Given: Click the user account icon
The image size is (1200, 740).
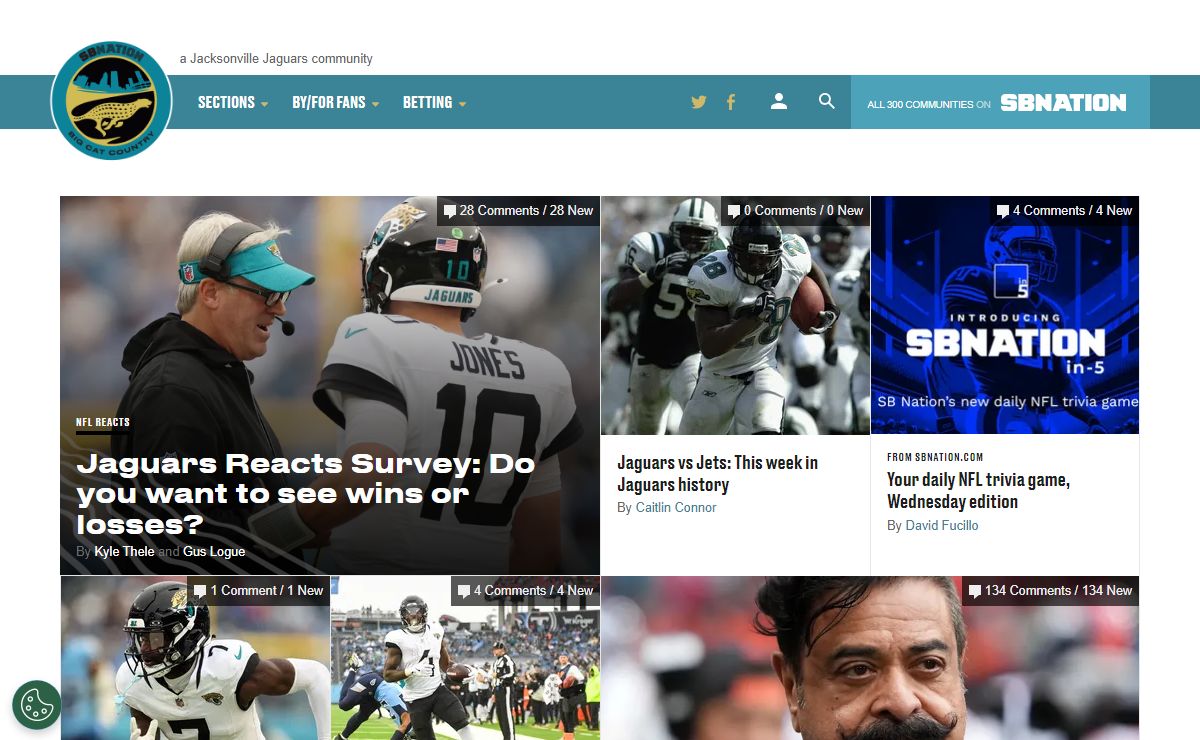Looking at the screenshot, I should pos(779,101).
